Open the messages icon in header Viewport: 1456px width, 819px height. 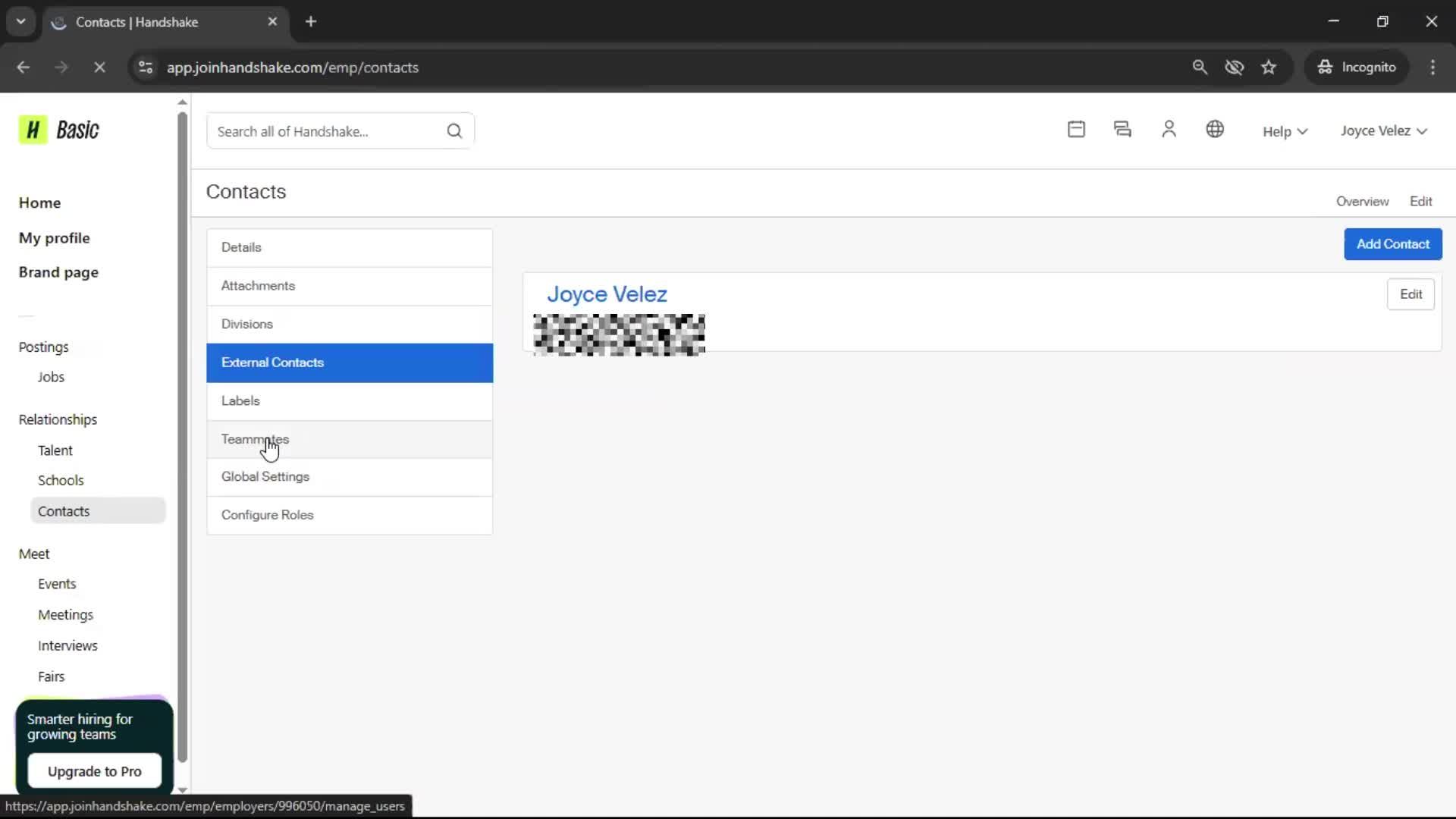click(x=1122, y=130)
